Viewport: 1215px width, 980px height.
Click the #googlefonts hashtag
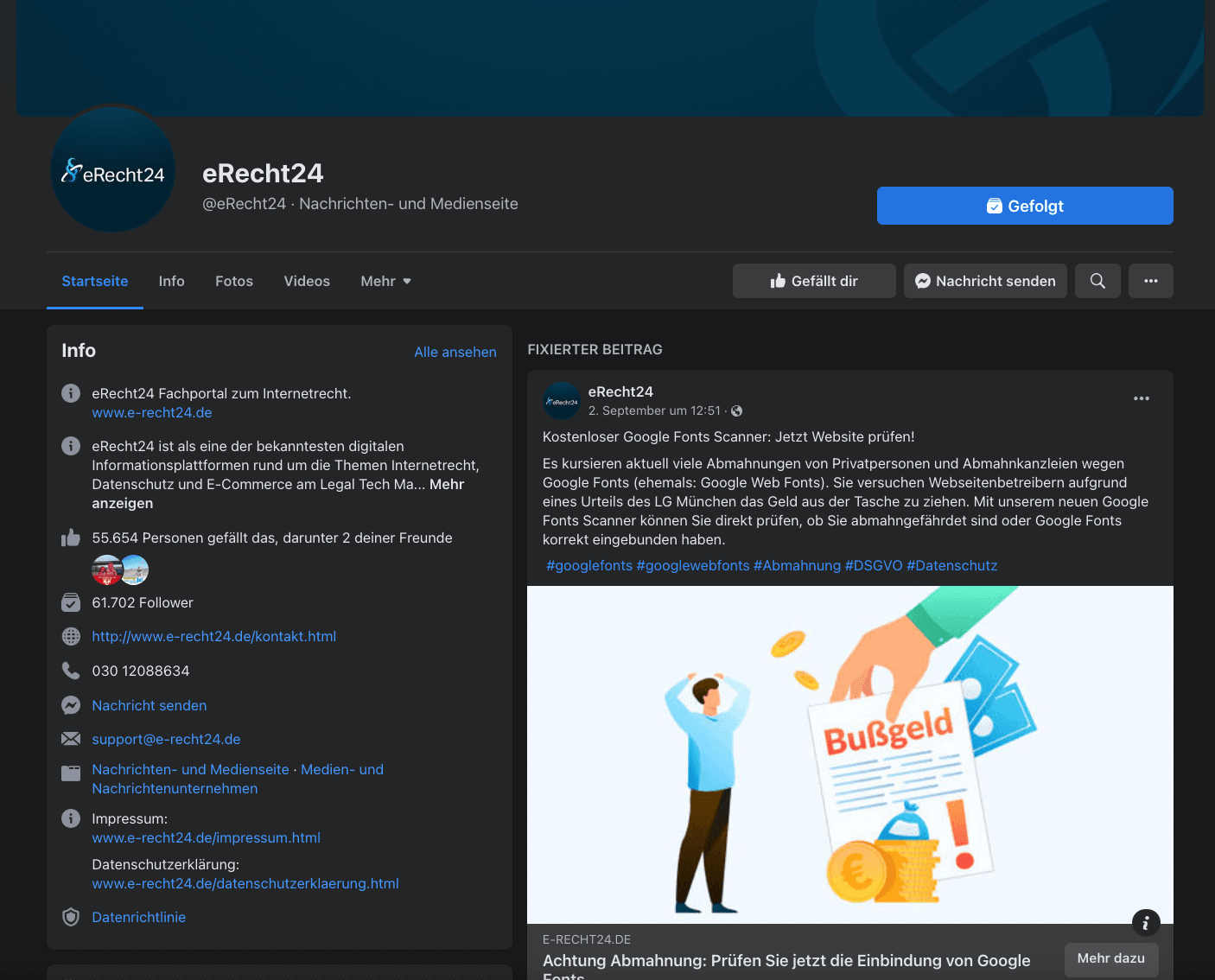(589, 565)
